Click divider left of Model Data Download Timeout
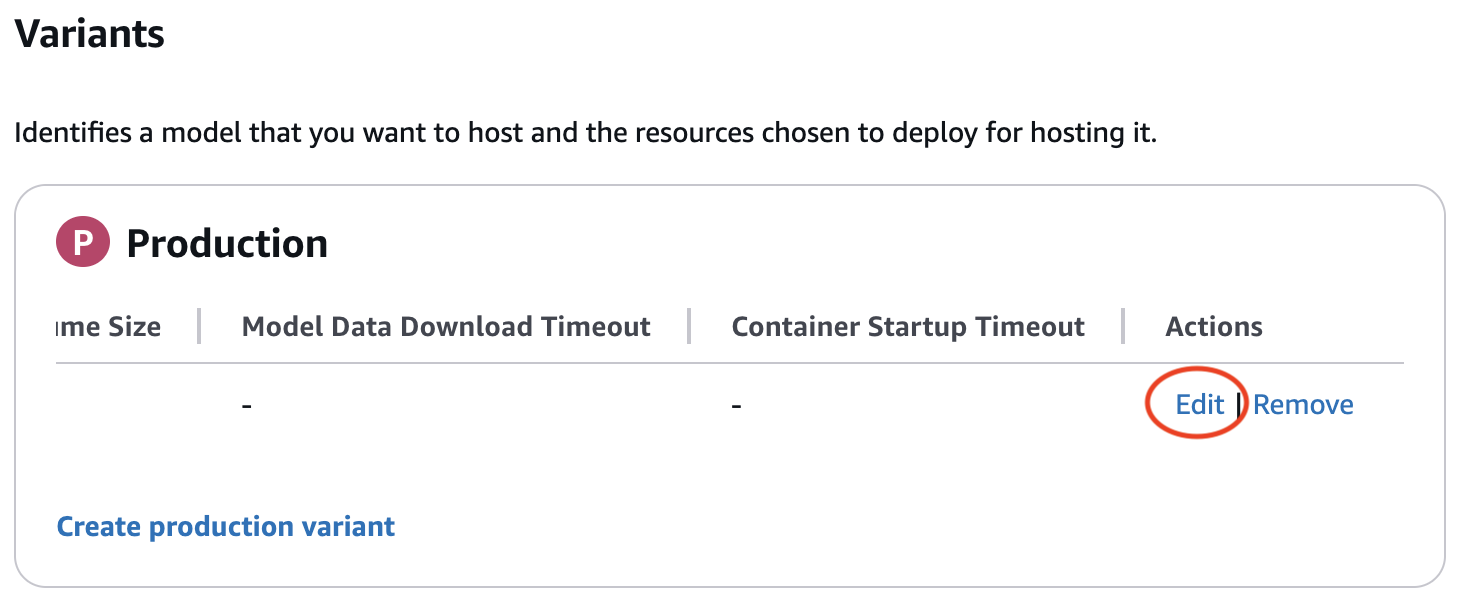The height and width of the screenshot is (602, 1462). (200, 327)
